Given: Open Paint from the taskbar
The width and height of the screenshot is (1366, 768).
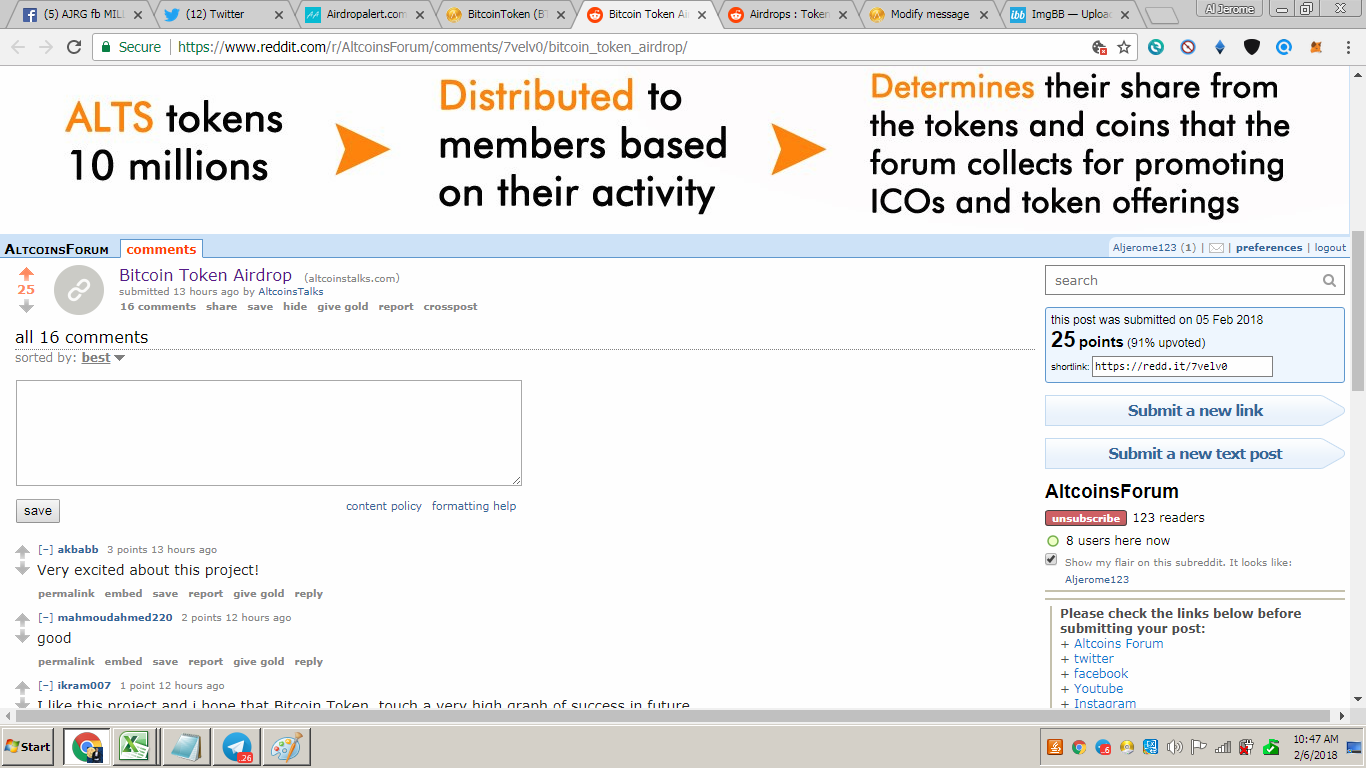Looking at the screenshot, I should [287, 747].
